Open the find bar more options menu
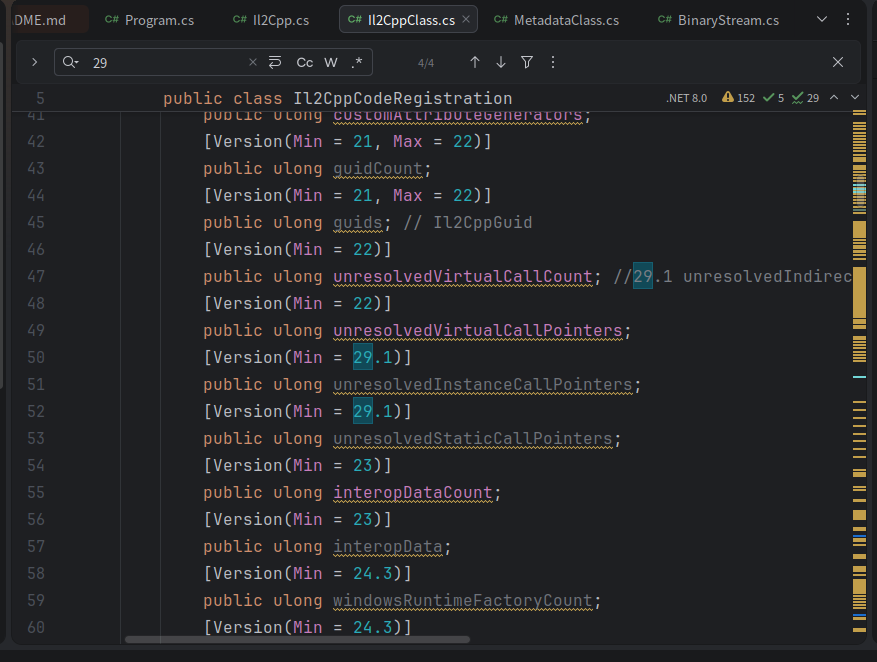 click(553, 62)
